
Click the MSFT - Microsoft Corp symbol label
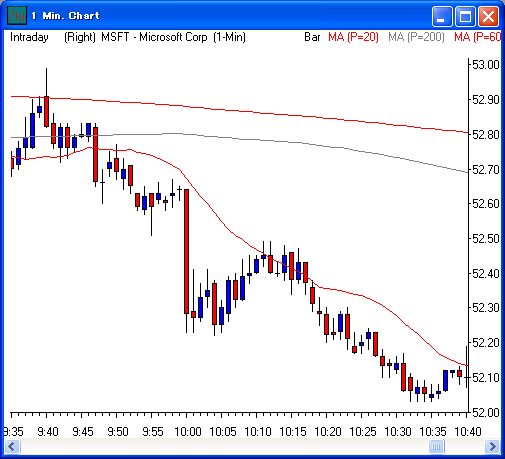(x=154, y=37)
